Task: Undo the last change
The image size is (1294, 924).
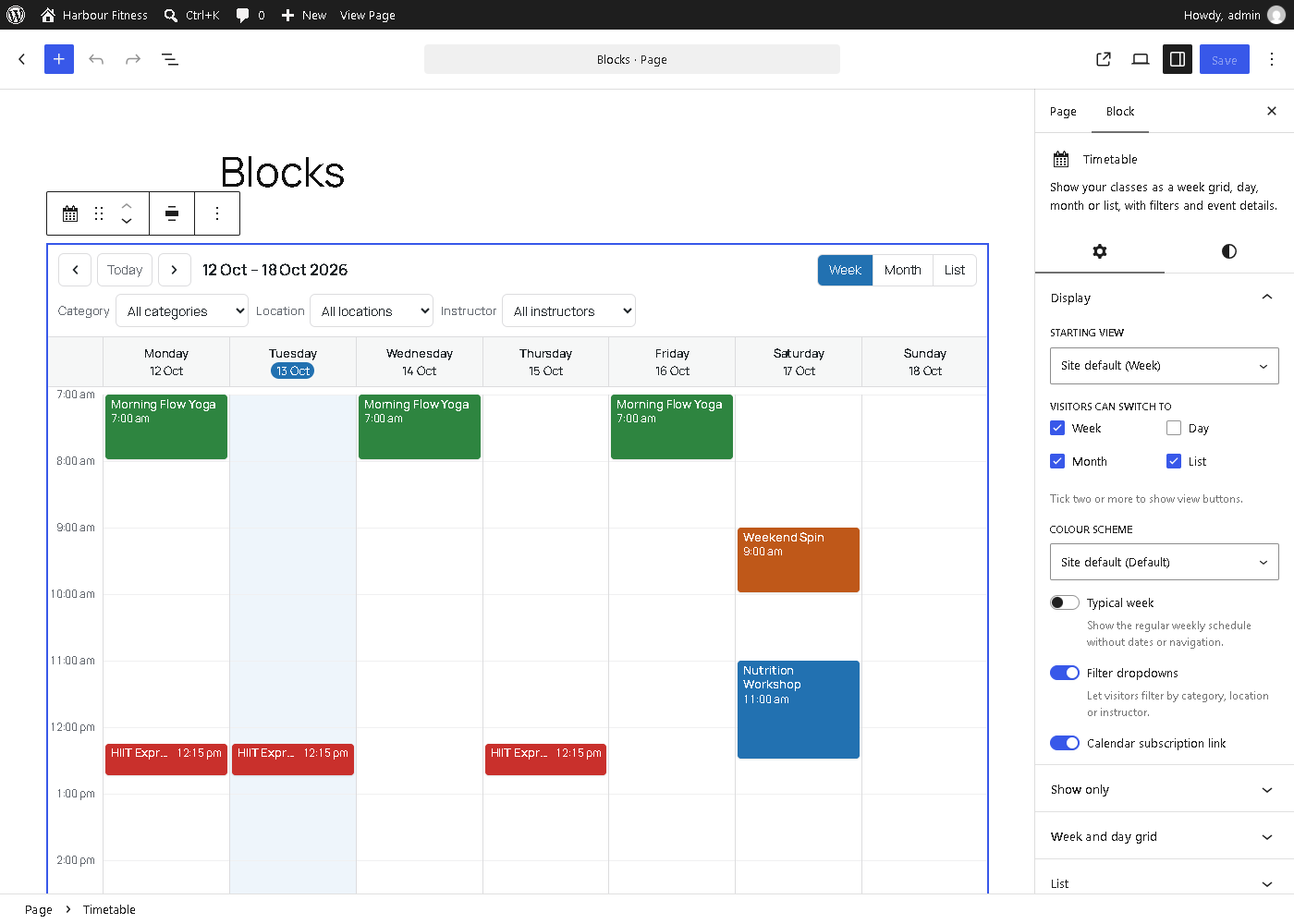Action: tap(96, 59)
